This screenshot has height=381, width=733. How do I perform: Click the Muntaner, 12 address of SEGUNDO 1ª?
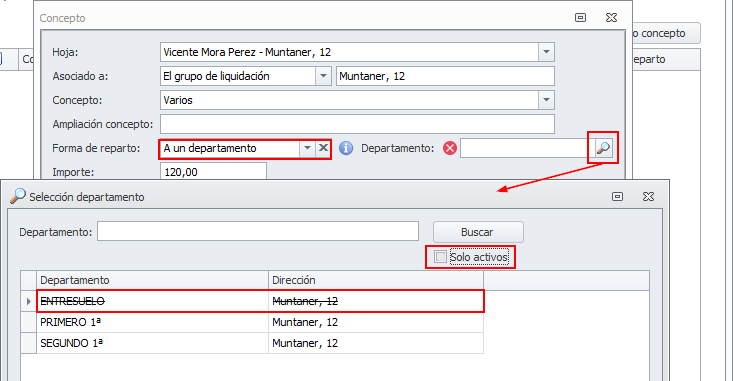305,343
